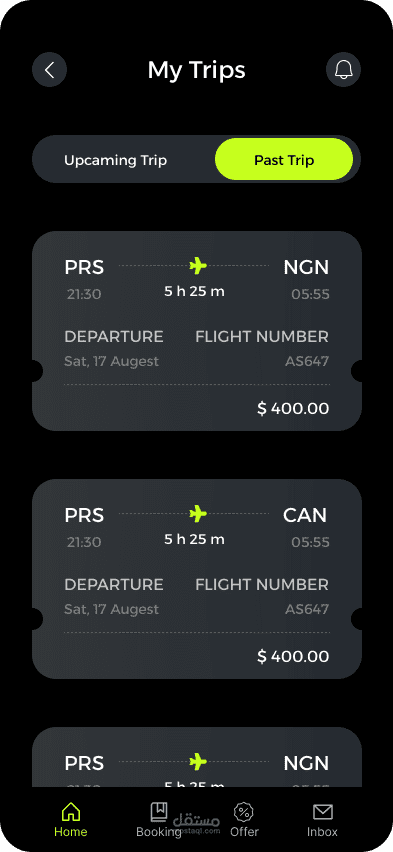Tap the airplane icon on PRS–CAN ticket
Screen dimensions: 393x852
(x=198, y=513)
